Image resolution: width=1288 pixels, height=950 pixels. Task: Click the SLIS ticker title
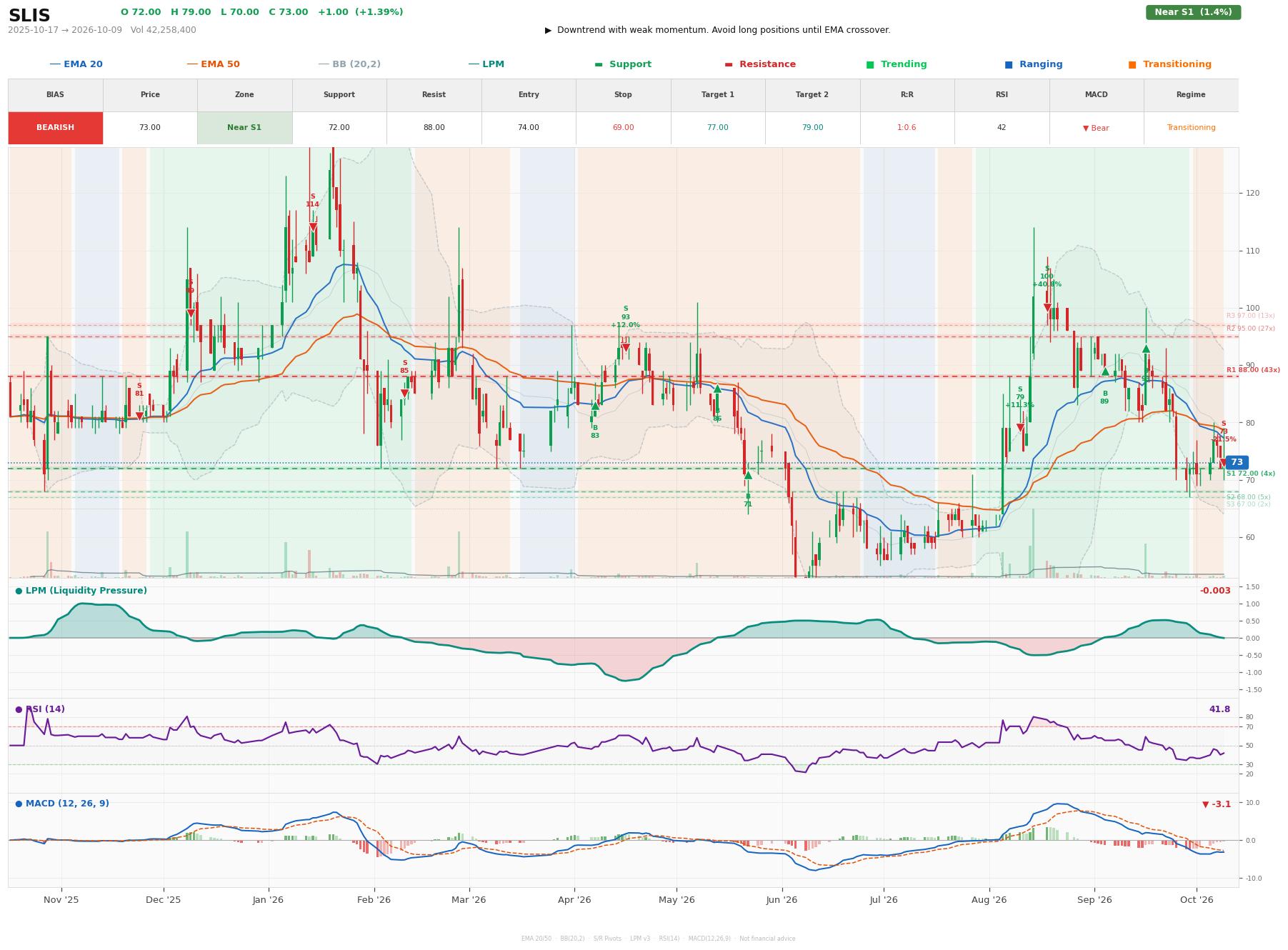point(29,16)
